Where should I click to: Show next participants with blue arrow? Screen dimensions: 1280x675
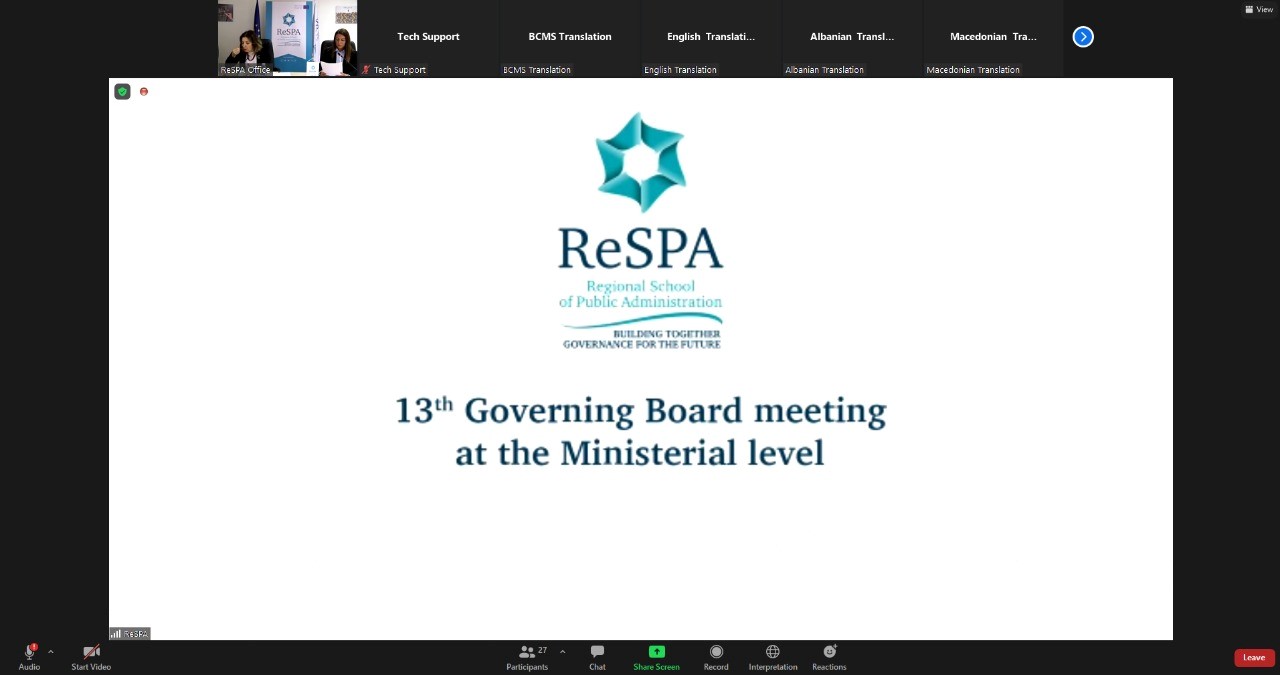tap(1083, 37)
